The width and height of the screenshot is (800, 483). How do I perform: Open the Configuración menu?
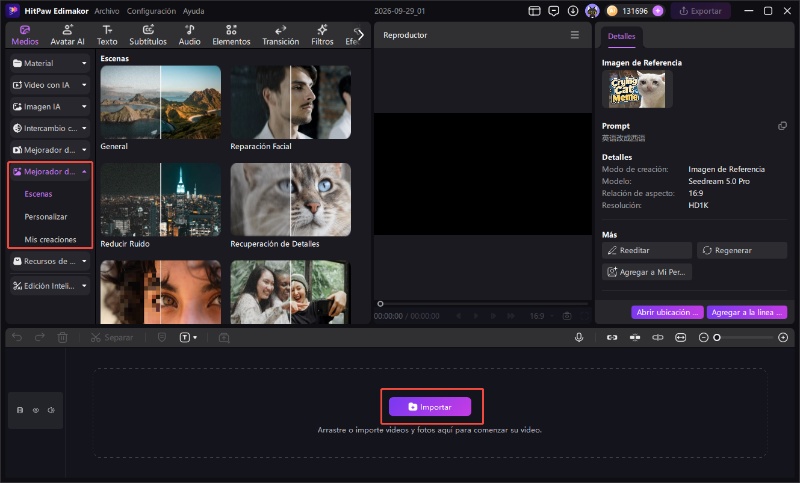click(151, 11)
